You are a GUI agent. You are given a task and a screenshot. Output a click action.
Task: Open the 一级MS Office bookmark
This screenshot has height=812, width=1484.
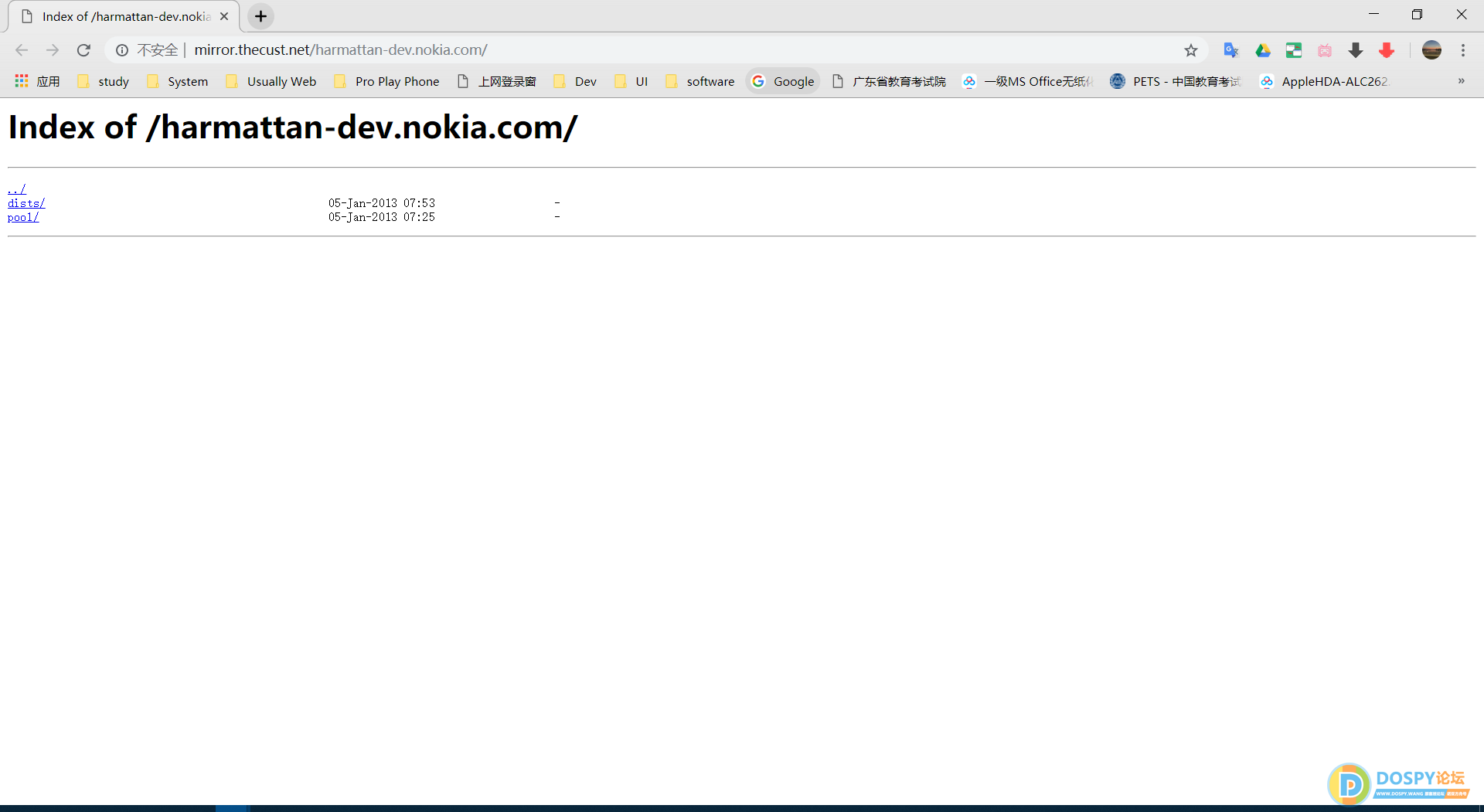[x=1028, y=81]
